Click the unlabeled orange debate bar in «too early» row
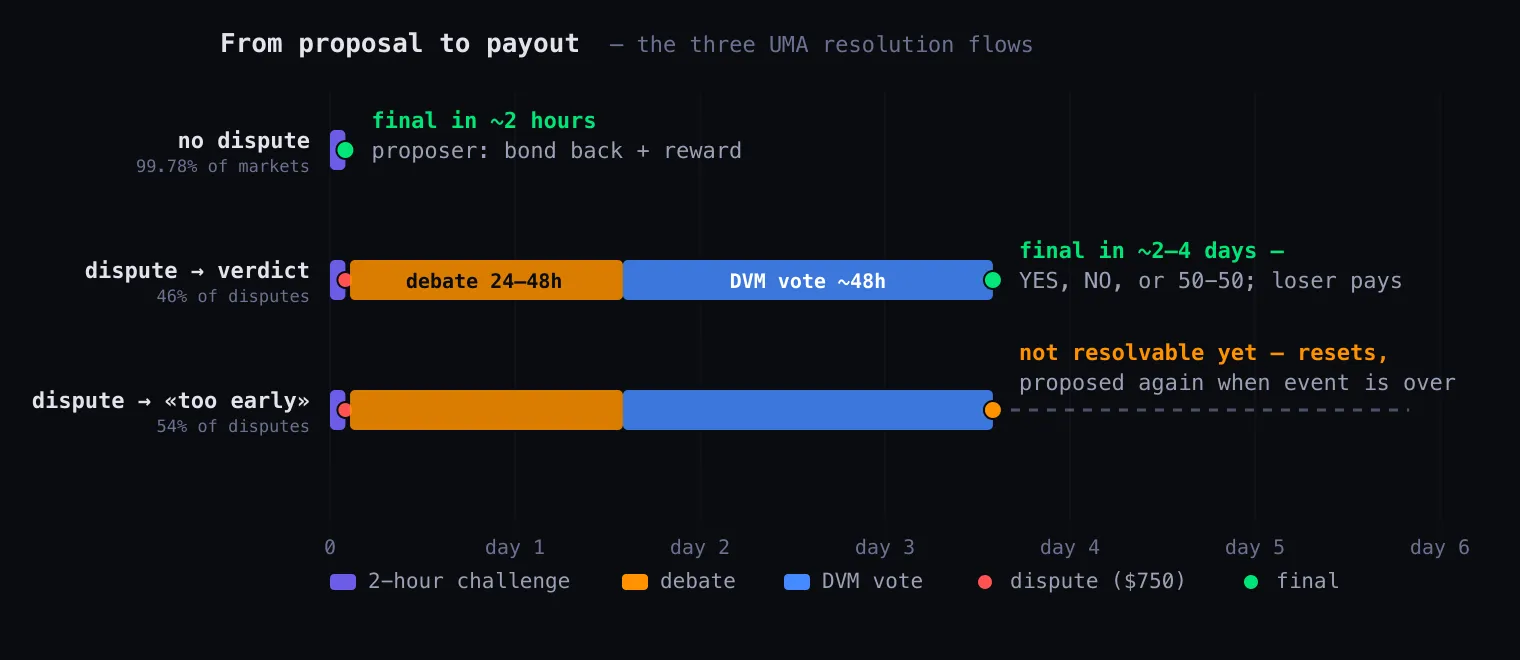1520x660 pixels. point(486,410)
